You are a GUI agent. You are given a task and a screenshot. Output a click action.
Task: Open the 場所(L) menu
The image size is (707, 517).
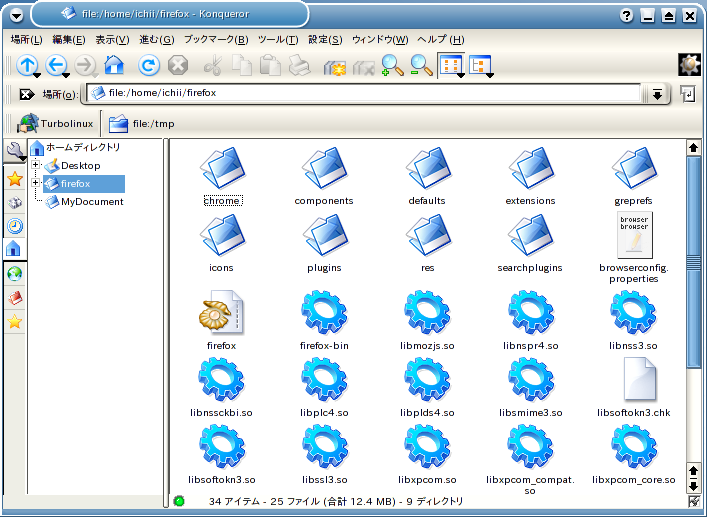click(x=26, y=40)
